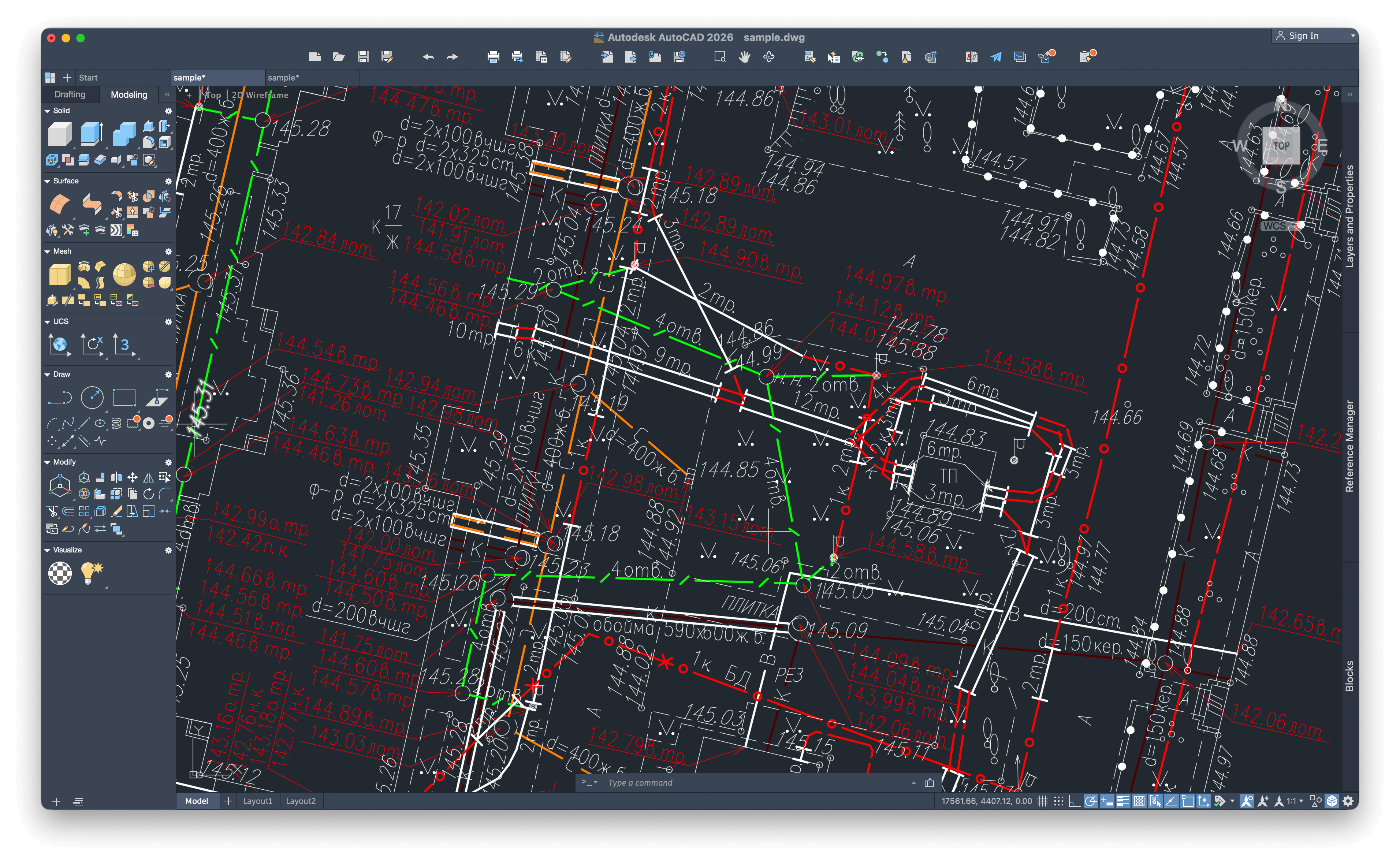Open the 1:1 annotation scale dropdown

click(x=1295, y=801)
